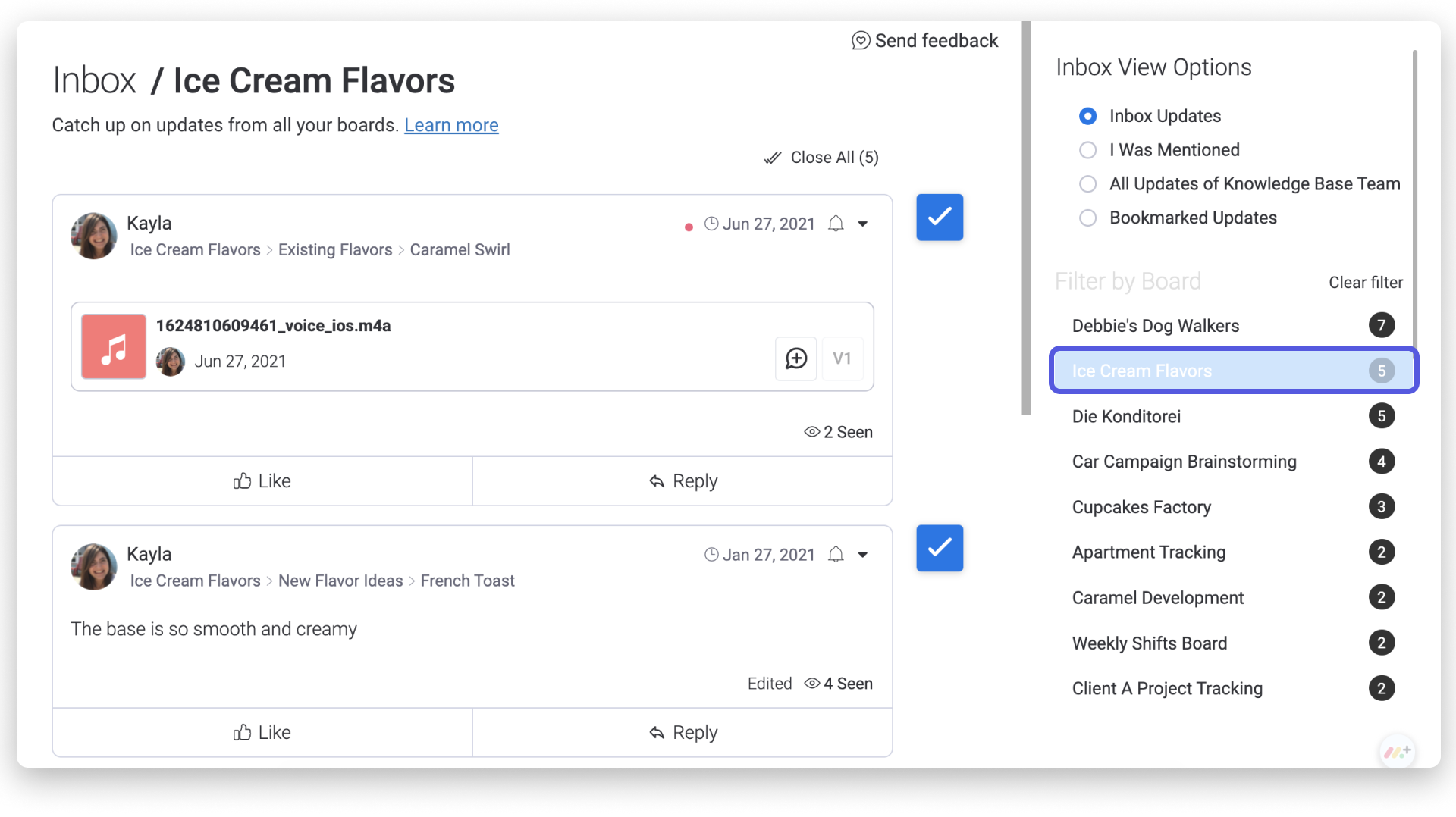The image size is (1456, 817).
Task: Click the eye icon beside 2 Seen
Action: (812, 432)
